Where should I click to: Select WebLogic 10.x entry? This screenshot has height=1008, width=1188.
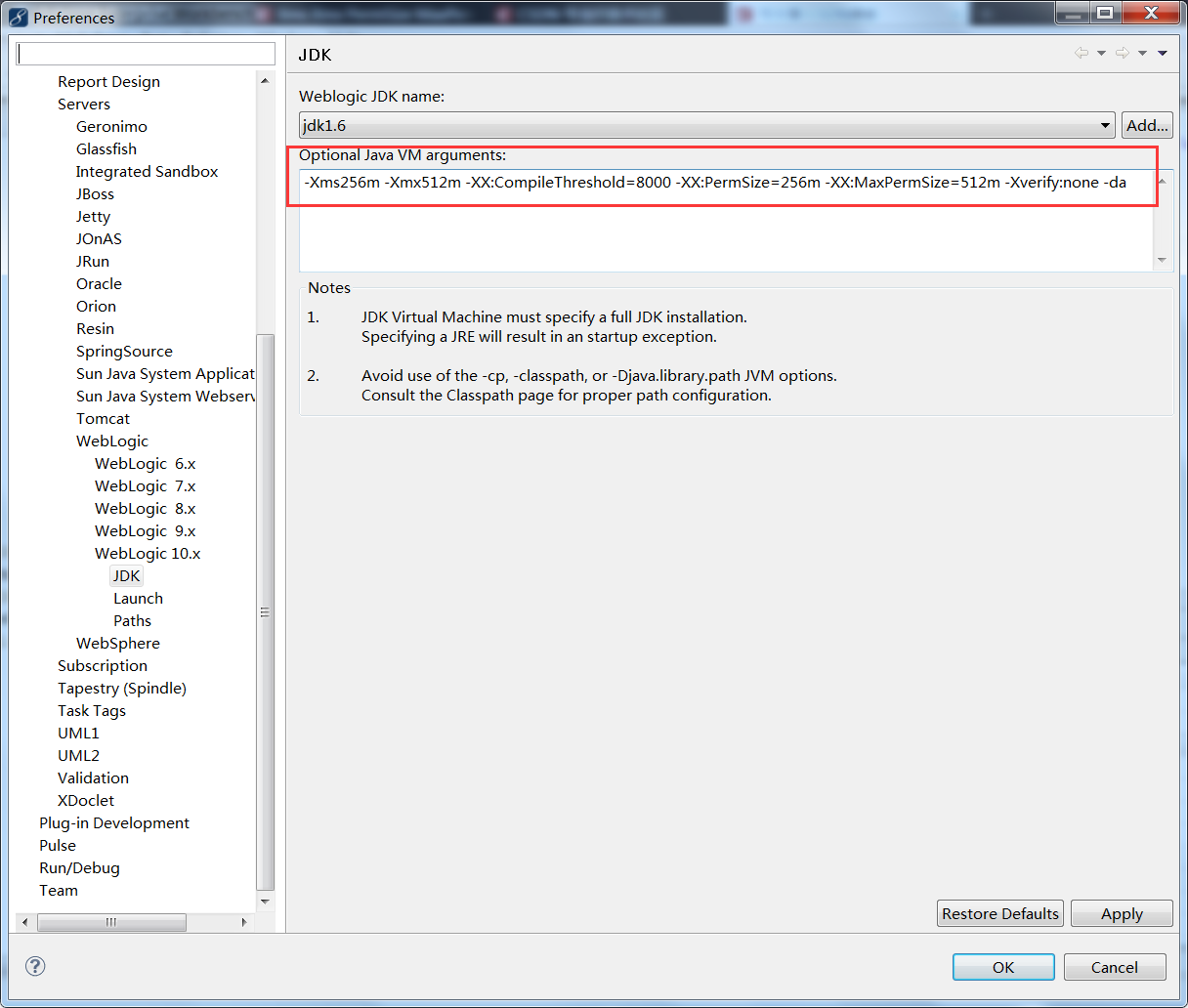(148, 554)
